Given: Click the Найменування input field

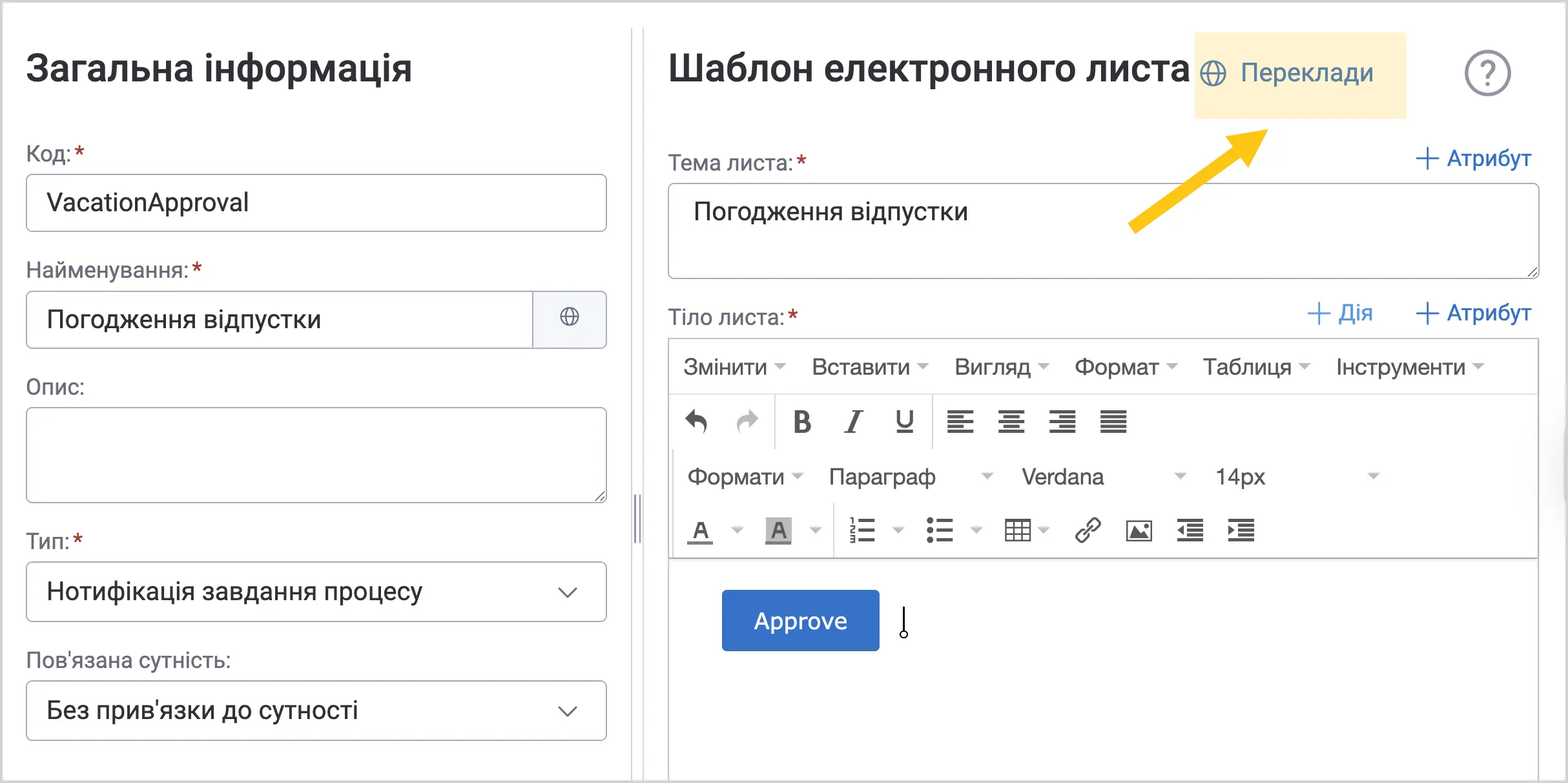Looking at the screenshot, I should [280, 320].
